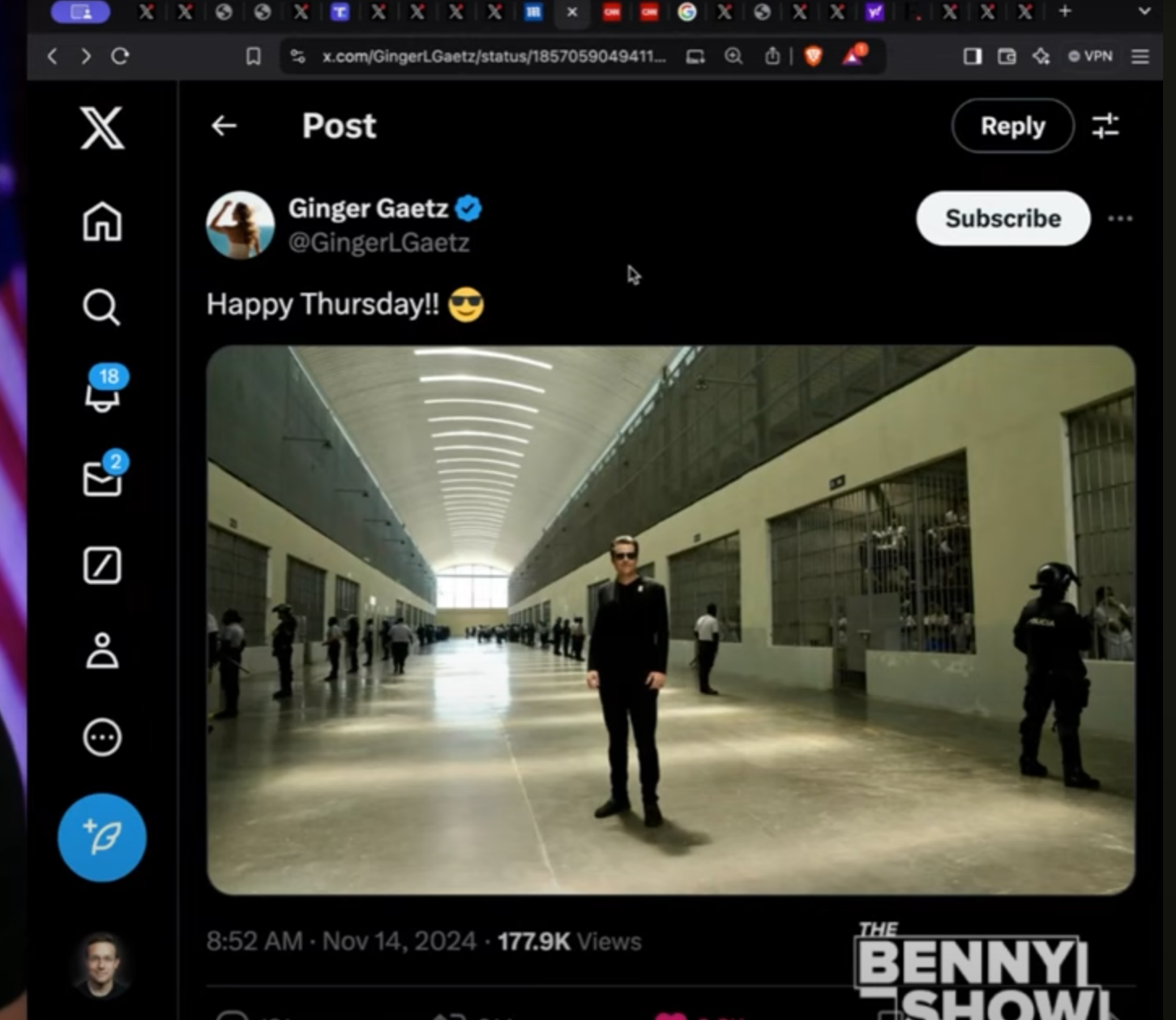Toggle the browser sidebar panel icon
The height and width of the screenshot is (1020, 1176).
point(972,56)
